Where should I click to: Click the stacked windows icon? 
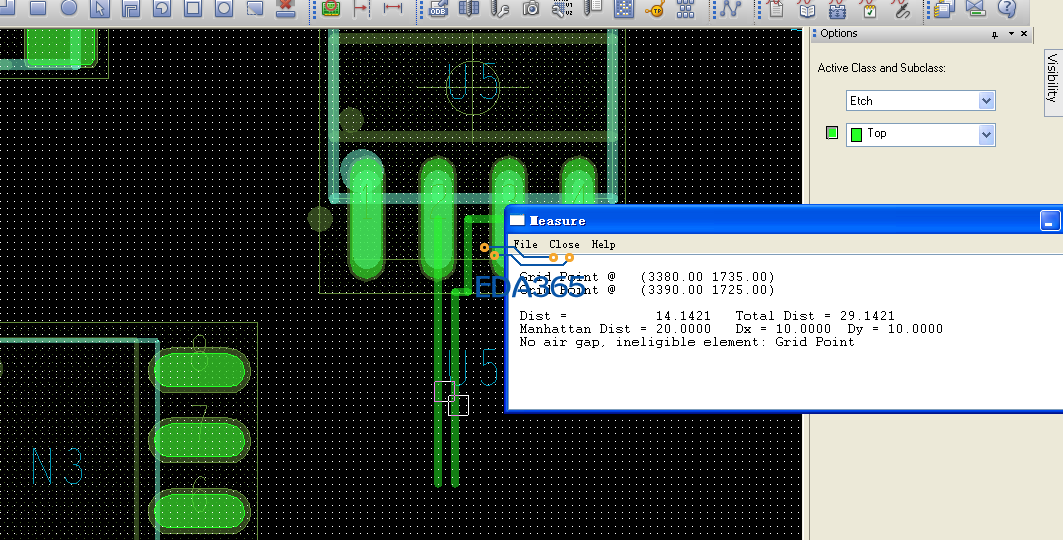(944, 8)
